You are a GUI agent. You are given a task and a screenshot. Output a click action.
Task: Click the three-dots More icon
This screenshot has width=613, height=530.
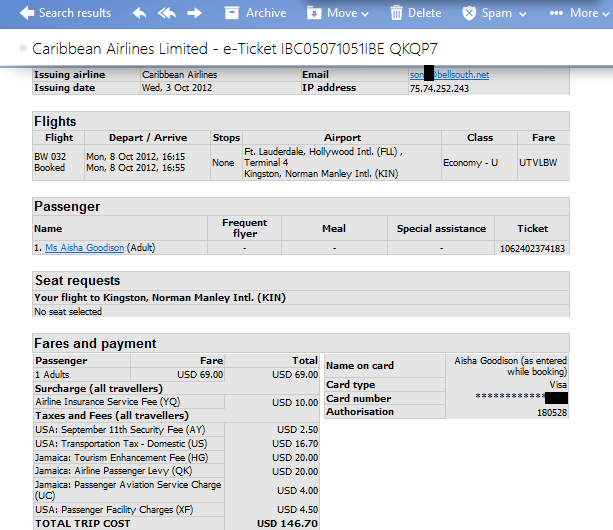tap(556, 13)
